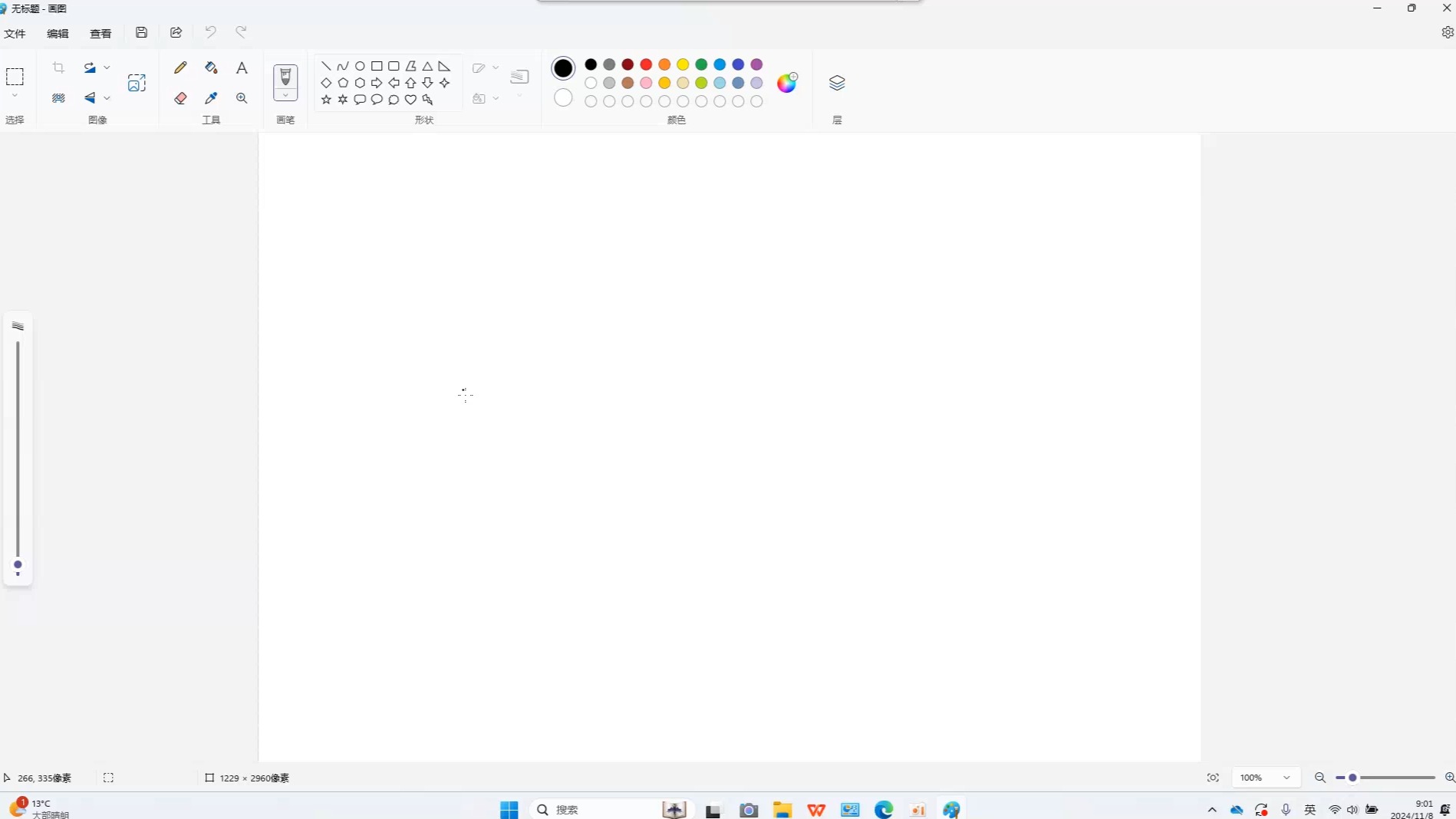The width and height of the screenshot is (1456, 819).
Task: Open the 编辑 menu
Action: (x=58, y=34)
